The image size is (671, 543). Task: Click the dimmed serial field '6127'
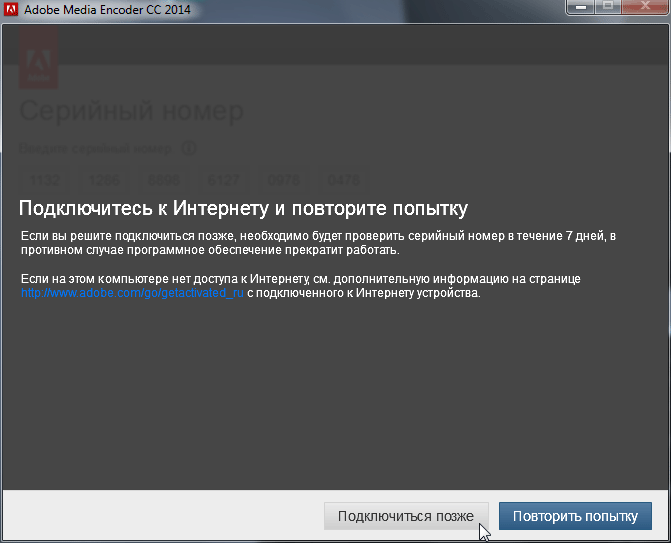pyautogui.click(x=223, y=180)
